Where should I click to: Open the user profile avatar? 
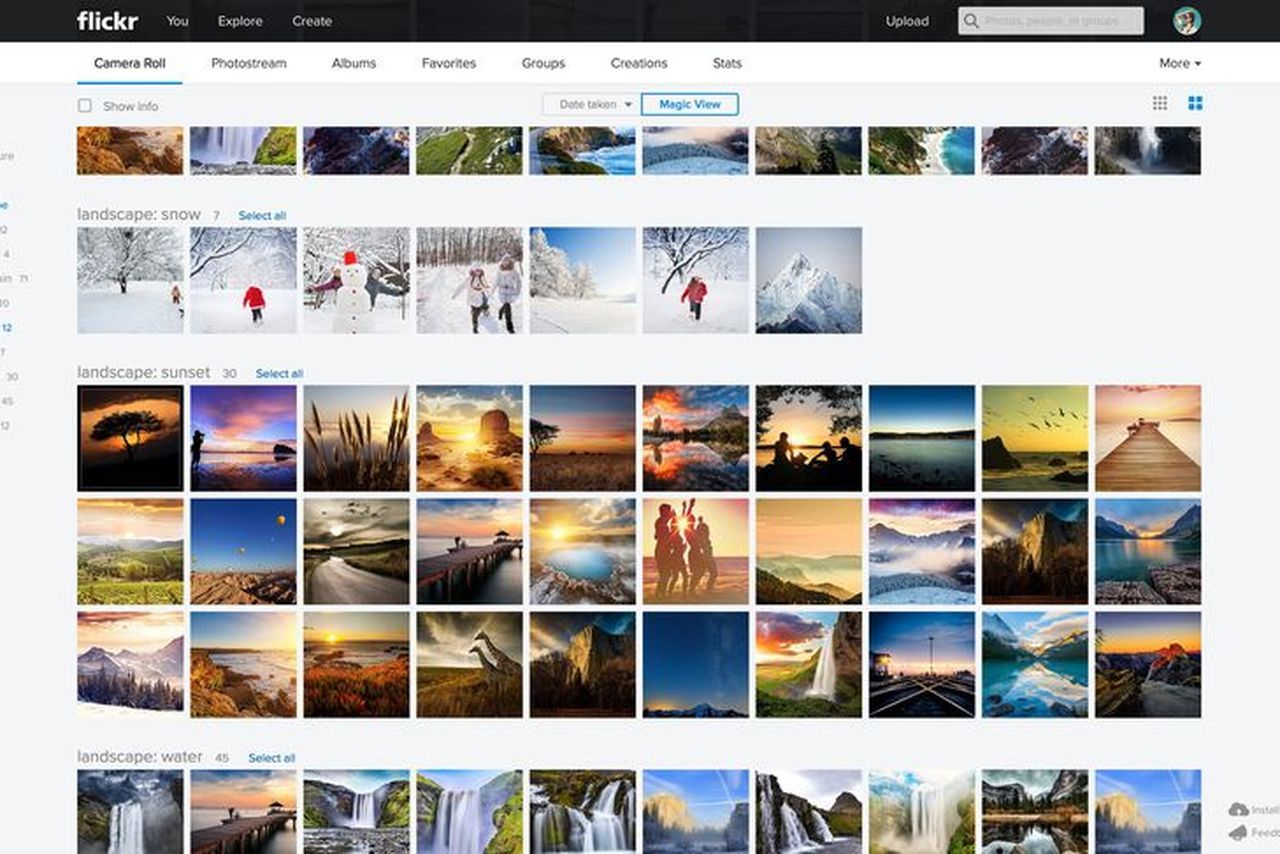coord(1187,21)
